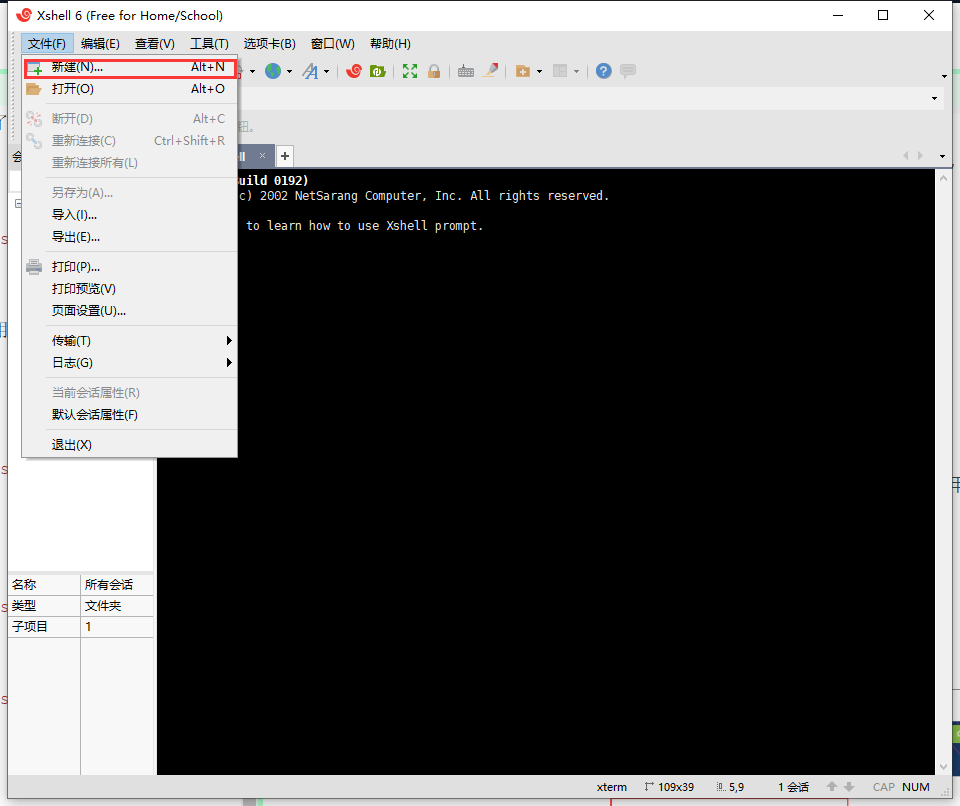Image resolution: width=960 pixels, height=806 pixels.
Task: Open the 编辑(E) menu
Action: [100, 43]
